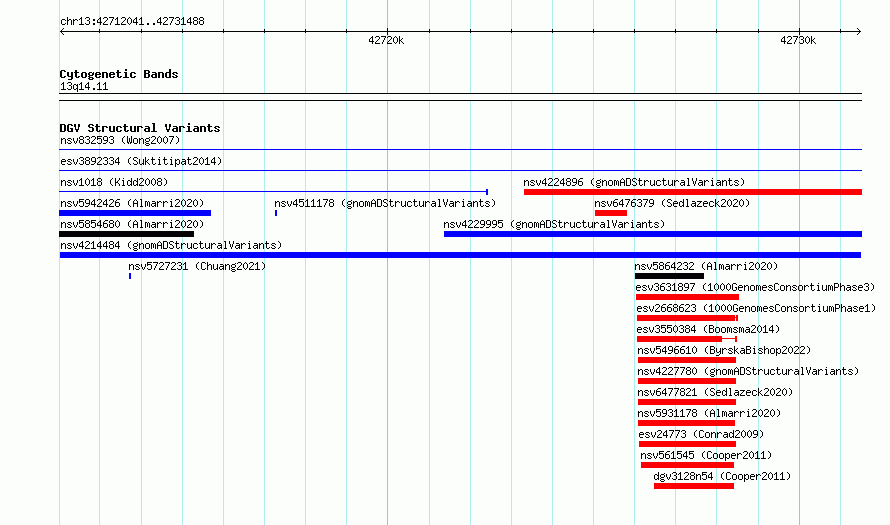The image size is (890, 525).
Task: Click the red bar under esv24773
Action: click(687, 444)
